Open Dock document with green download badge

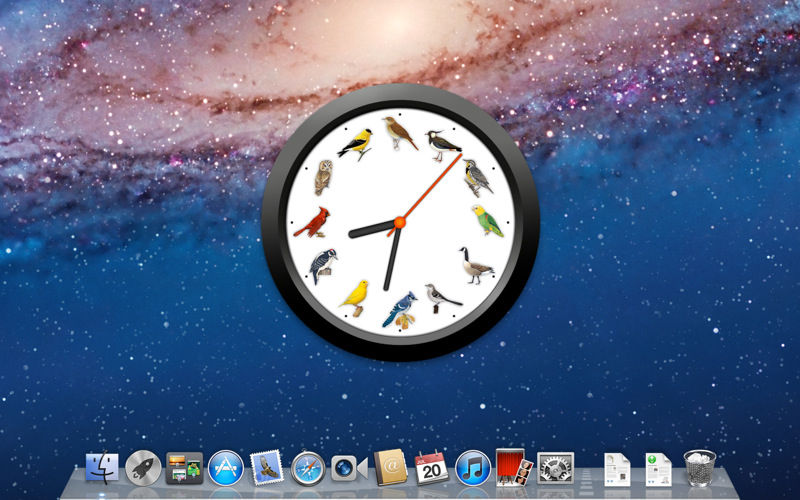[x=659, y=469]
